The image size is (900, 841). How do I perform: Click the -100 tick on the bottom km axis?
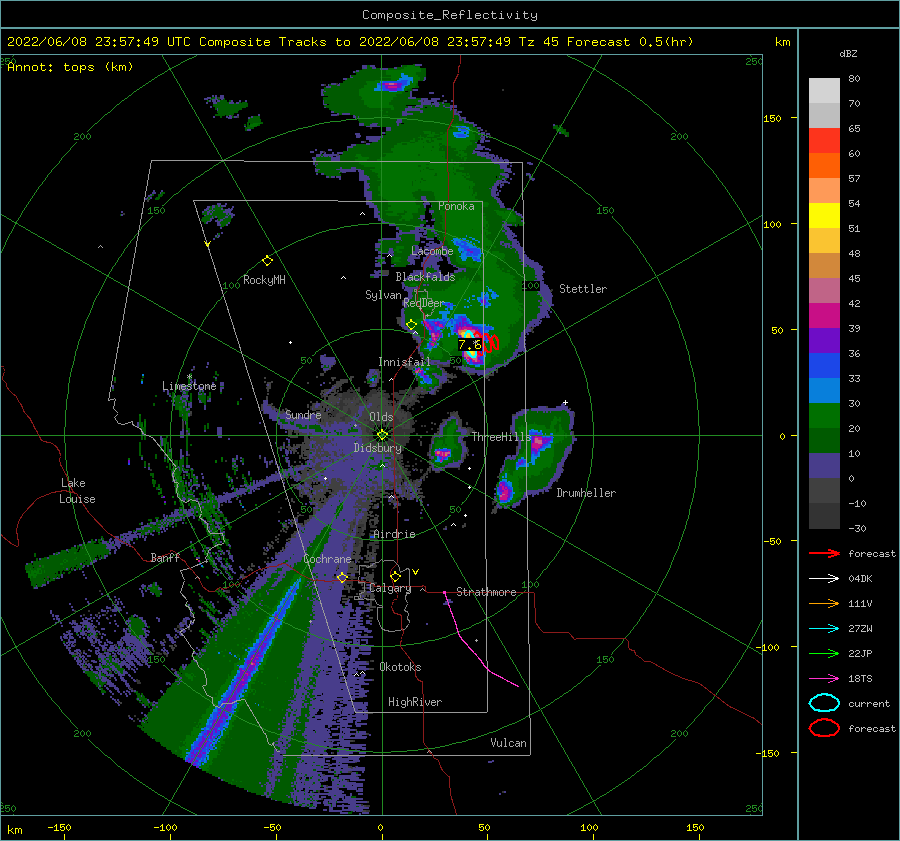click(x=165, y=827)
